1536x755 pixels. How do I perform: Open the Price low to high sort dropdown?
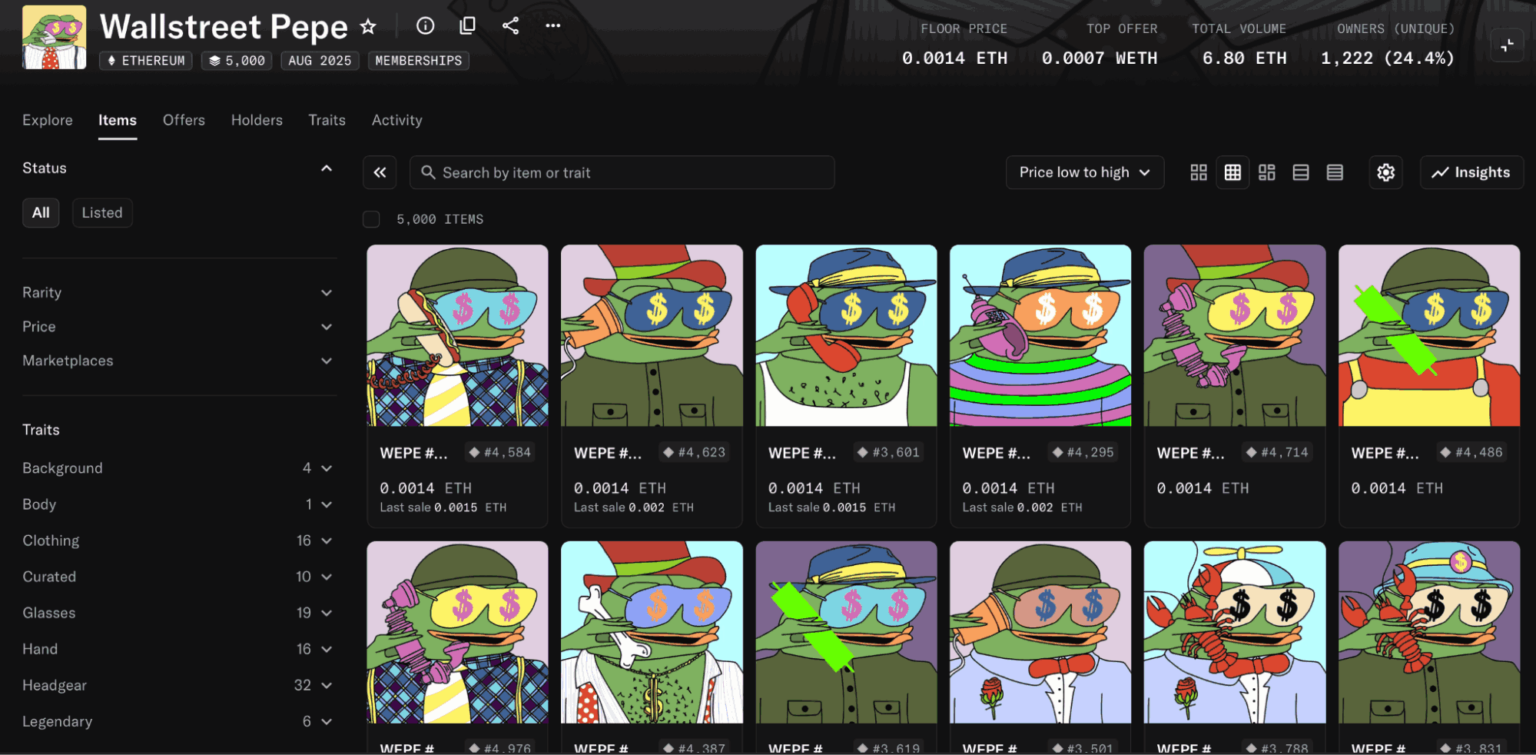coord(1084,172)
